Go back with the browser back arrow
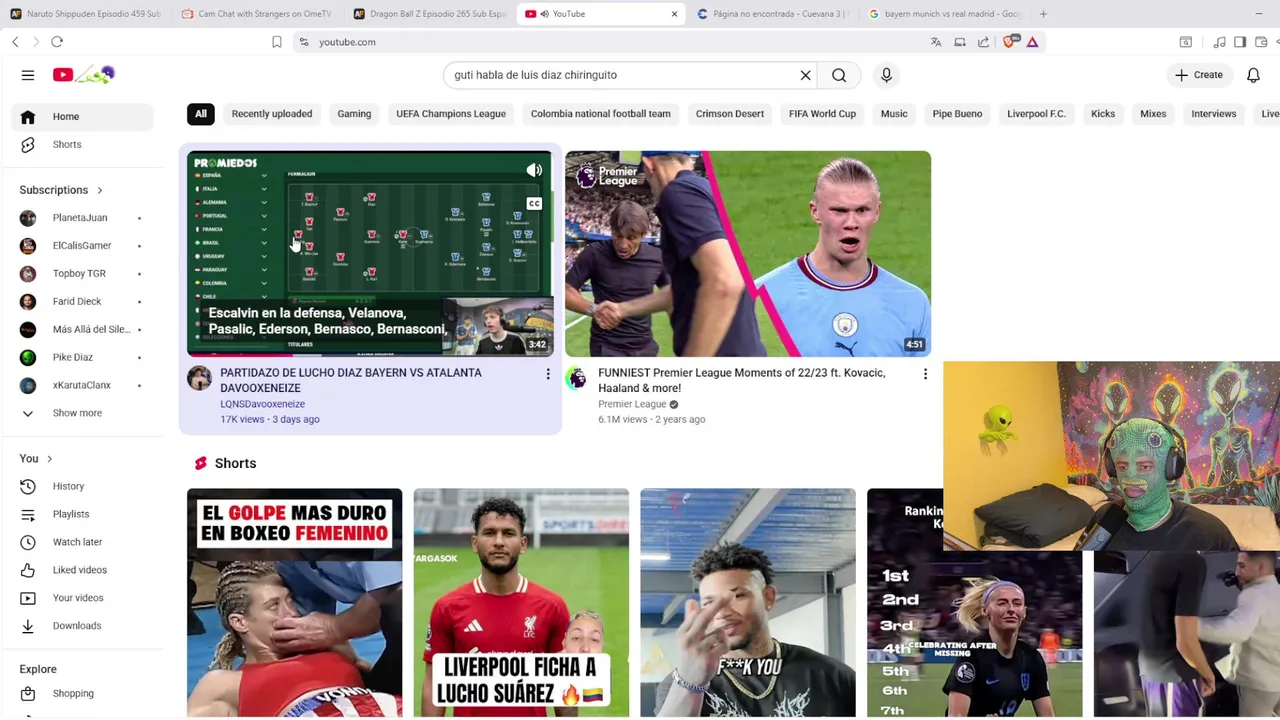Screen dimensions: 1280x720 (15, 42)
